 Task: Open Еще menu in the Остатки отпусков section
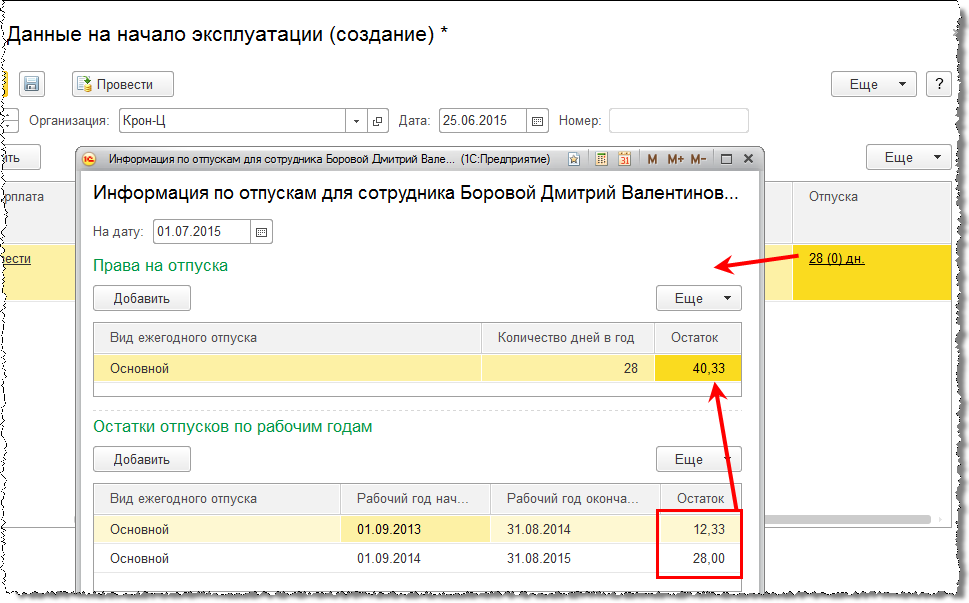tap(698, 459)
